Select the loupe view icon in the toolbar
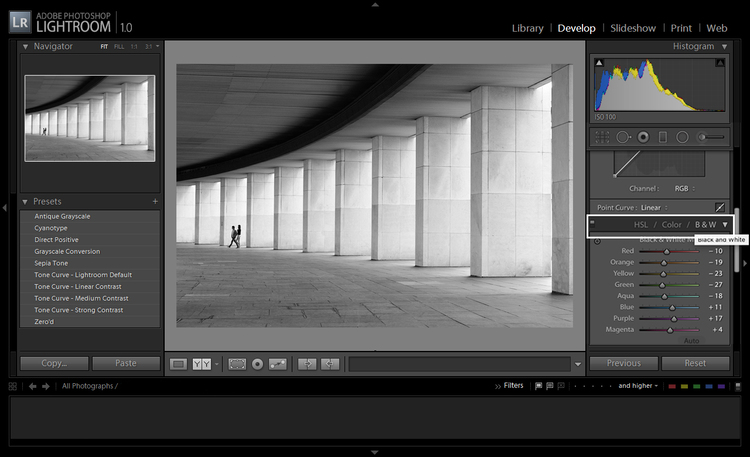Screen dimensions: 750x457 178,364
